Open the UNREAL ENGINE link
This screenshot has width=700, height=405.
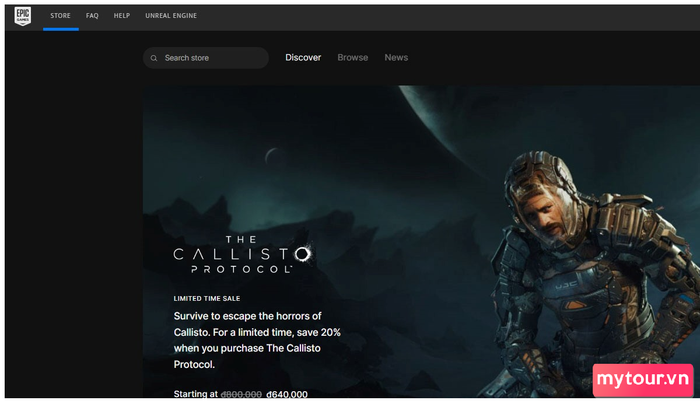tap(171, 16)
